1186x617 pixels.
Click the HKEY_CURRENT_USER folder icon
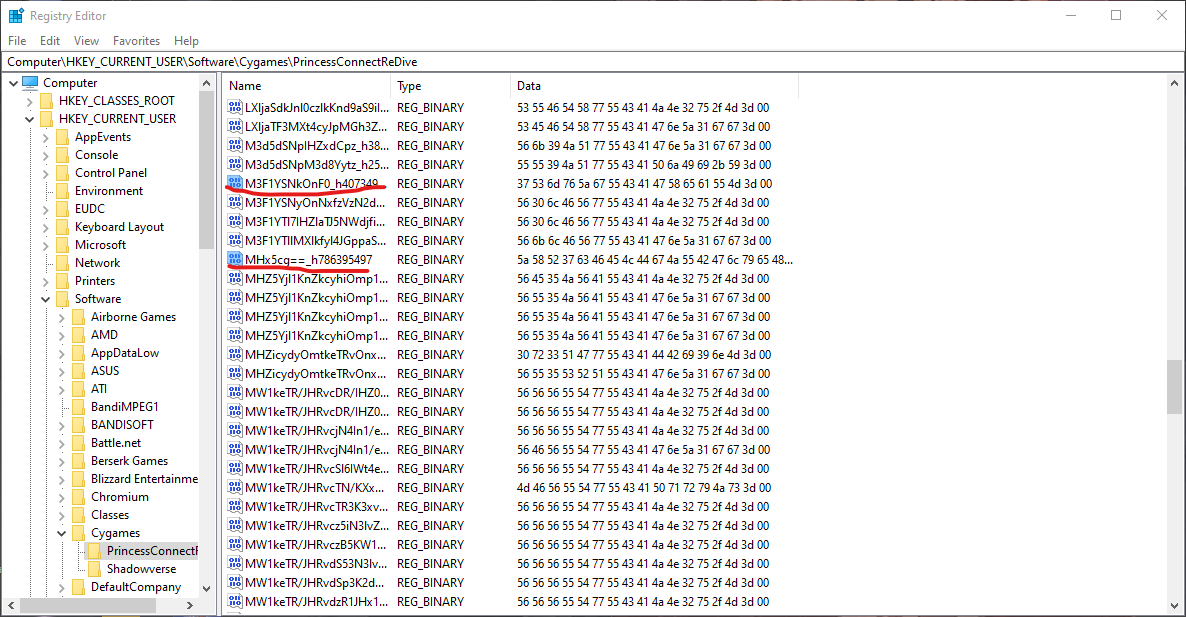(x=46, y=119)
